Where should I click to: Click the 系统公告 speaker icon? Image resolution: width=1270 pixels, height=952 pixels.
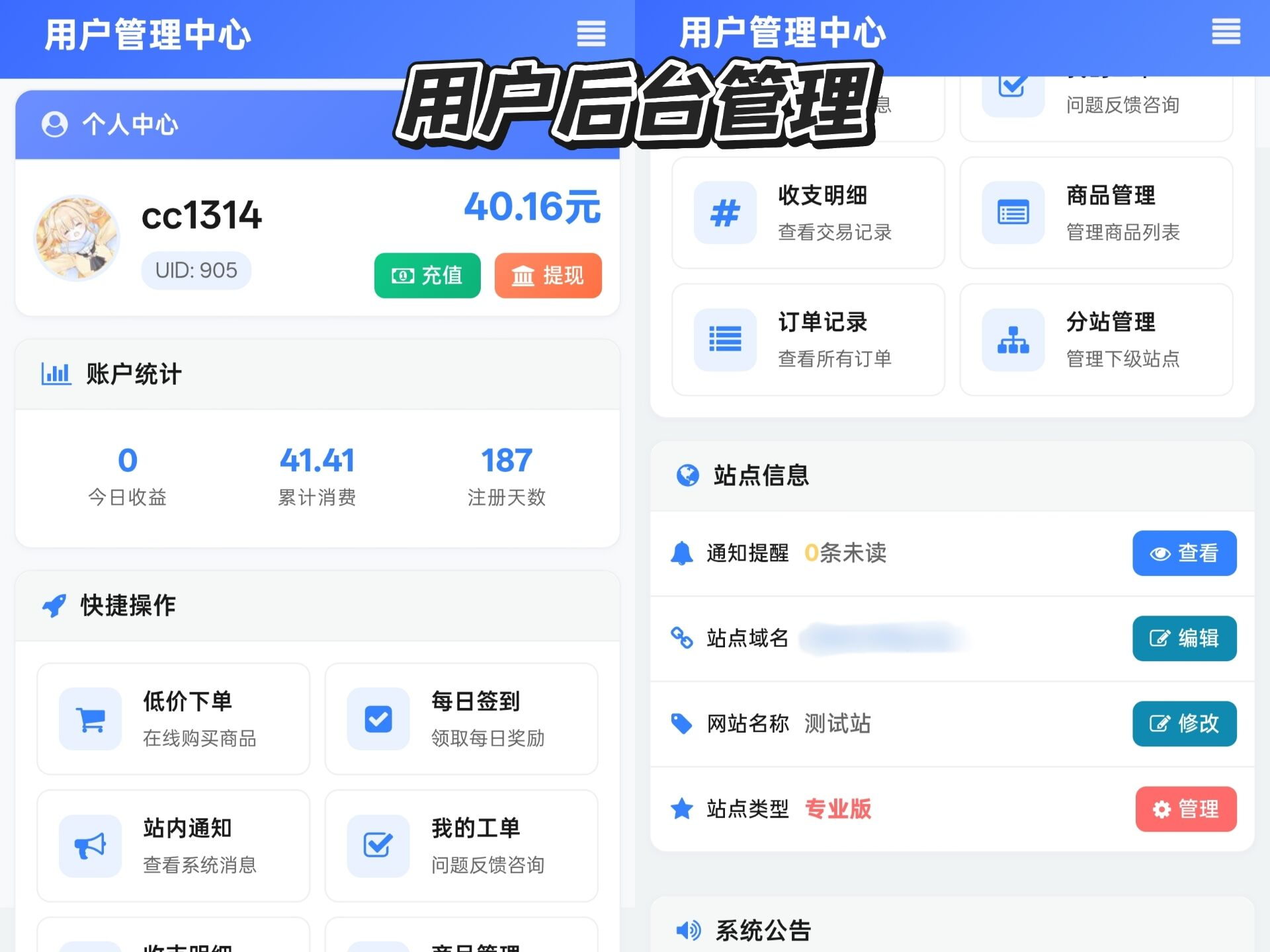coord(689,930)
